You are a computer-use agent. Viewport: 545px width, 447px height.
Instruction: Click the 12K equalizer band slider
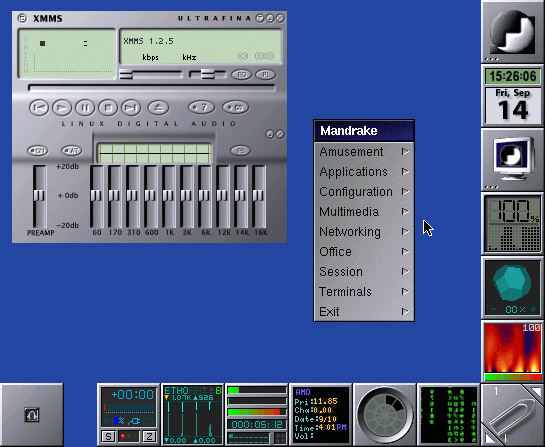[223, 196]
